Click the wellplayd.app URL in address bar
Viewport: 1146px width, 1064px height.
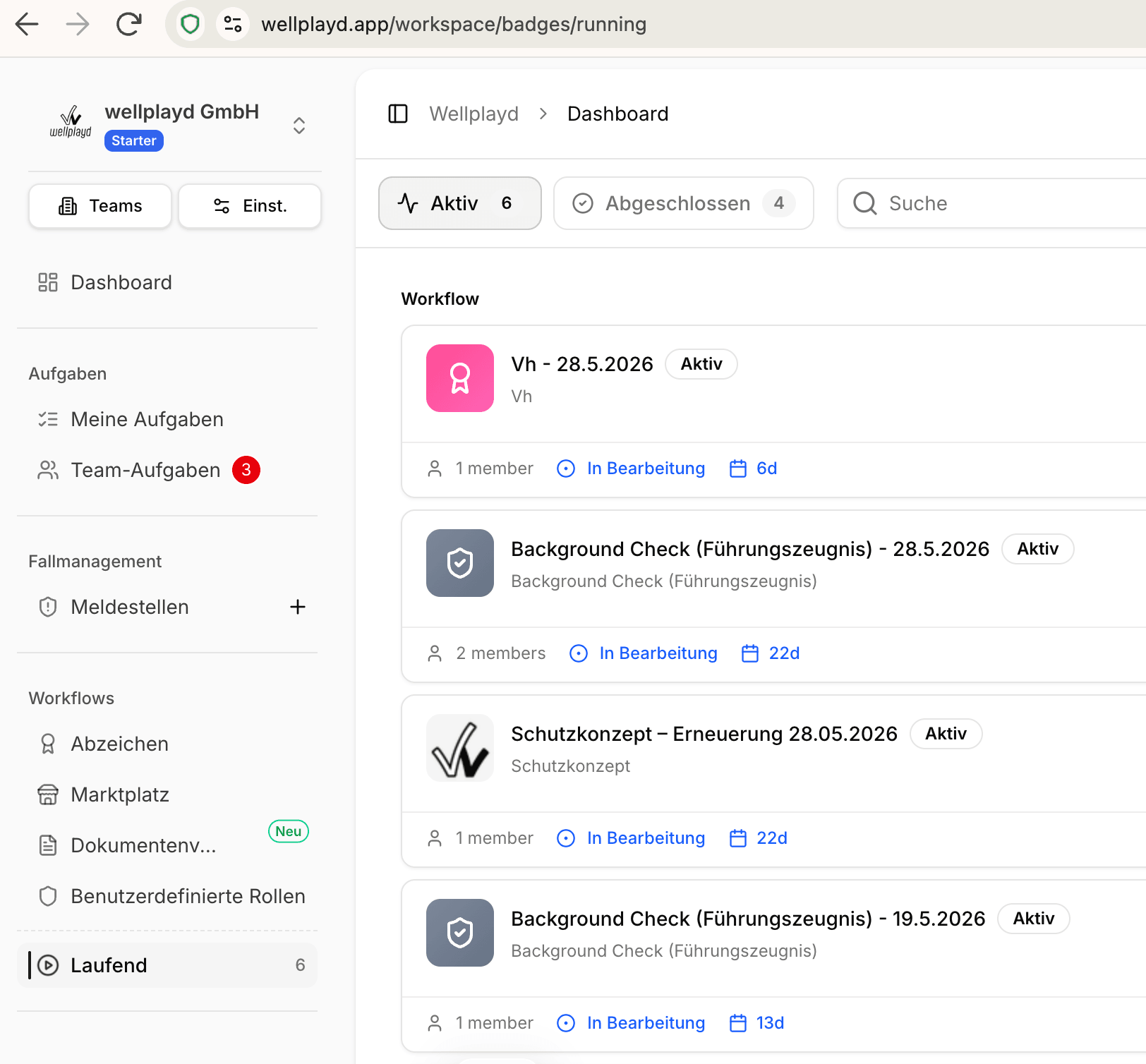(x=454, y=24)
